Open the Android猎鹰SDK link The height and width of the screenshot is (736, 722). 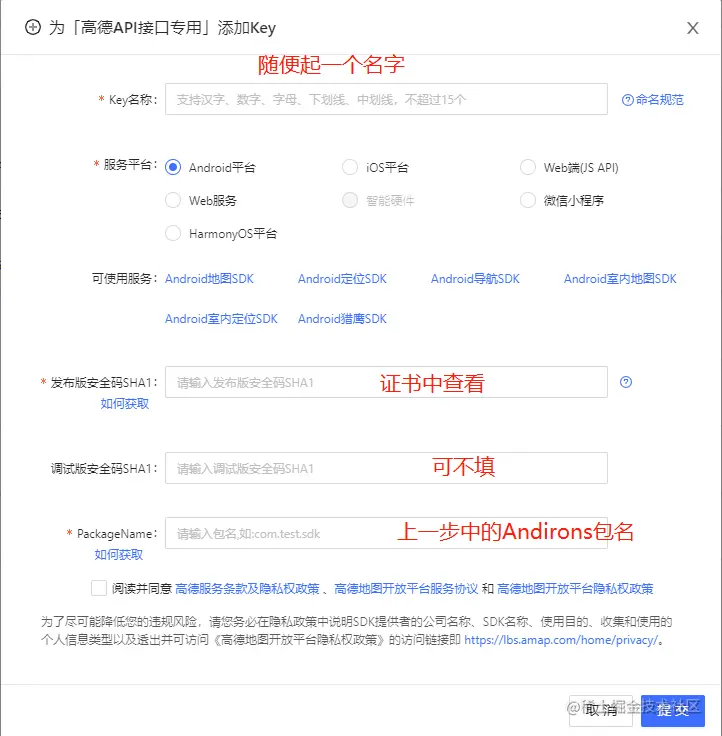(x=342, y=319)
